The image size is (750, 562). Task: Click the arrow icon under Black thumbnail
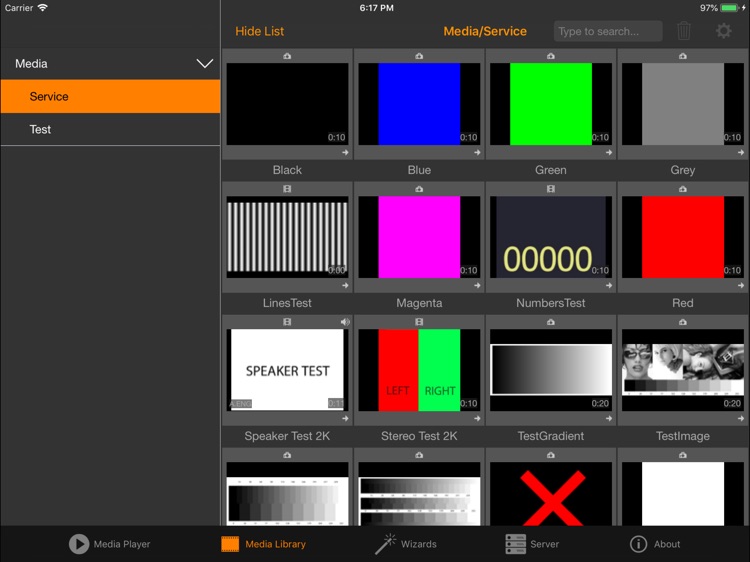[x=345, y=153]
